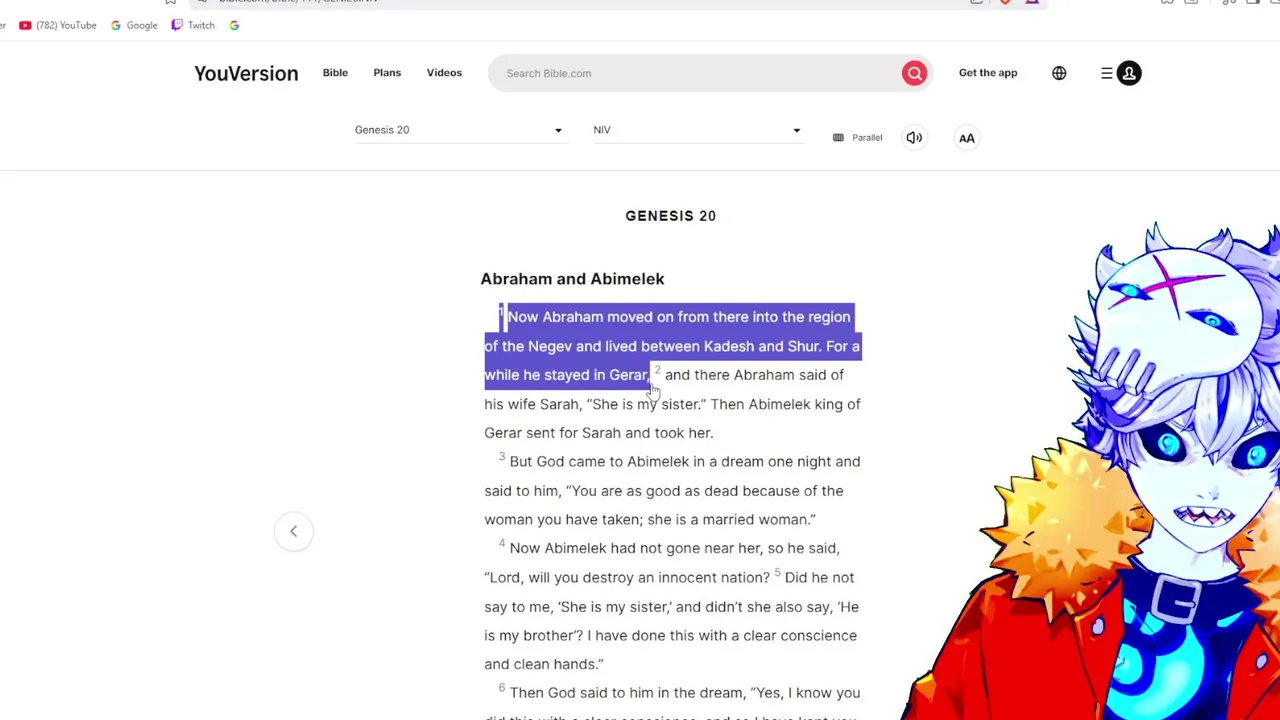The width and height of the screenshot is (1280, 720).
Task: Open the AA font settings
Action: click(967, 138)
